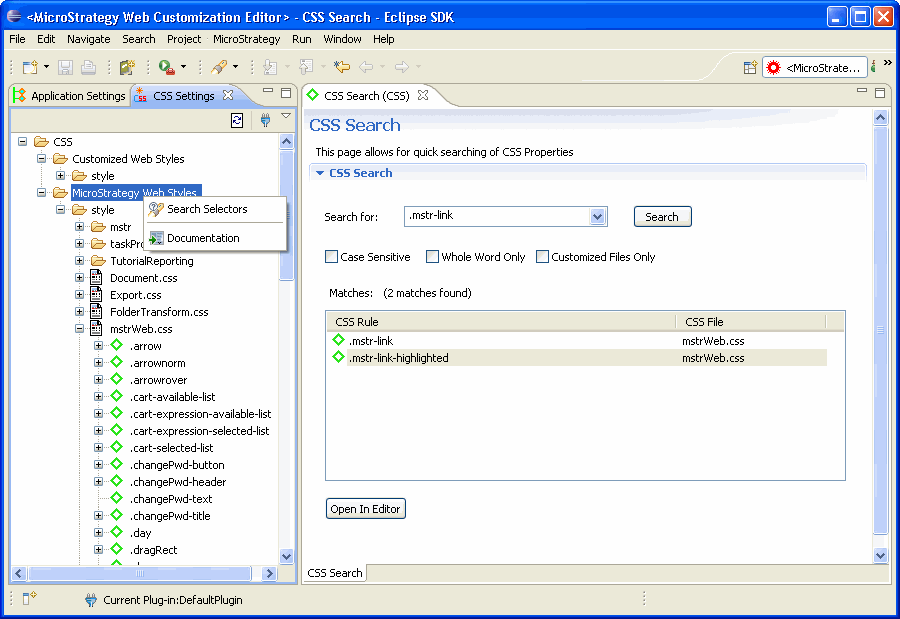Image resolution: width=900 pixels, height=619 pixels.
Task: Close the CSS Settings tab
Action: [228, 95]
